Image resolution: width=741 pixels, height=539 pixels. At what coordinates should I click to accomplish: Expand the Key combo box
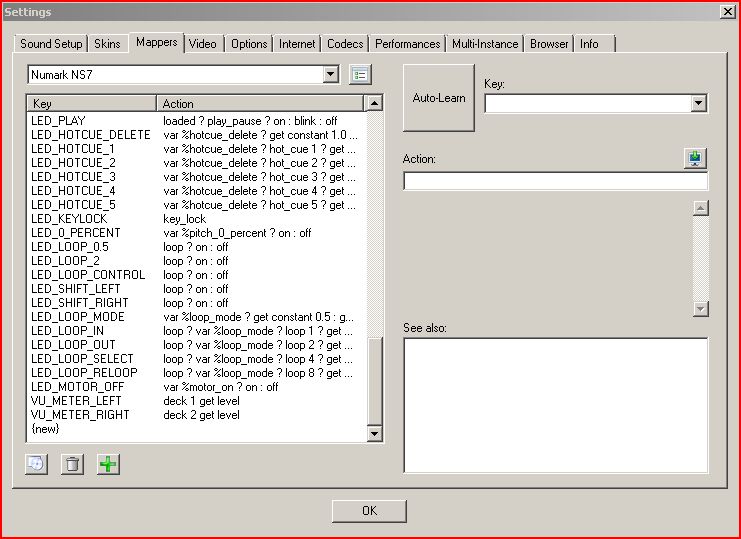tap(698, 103)
